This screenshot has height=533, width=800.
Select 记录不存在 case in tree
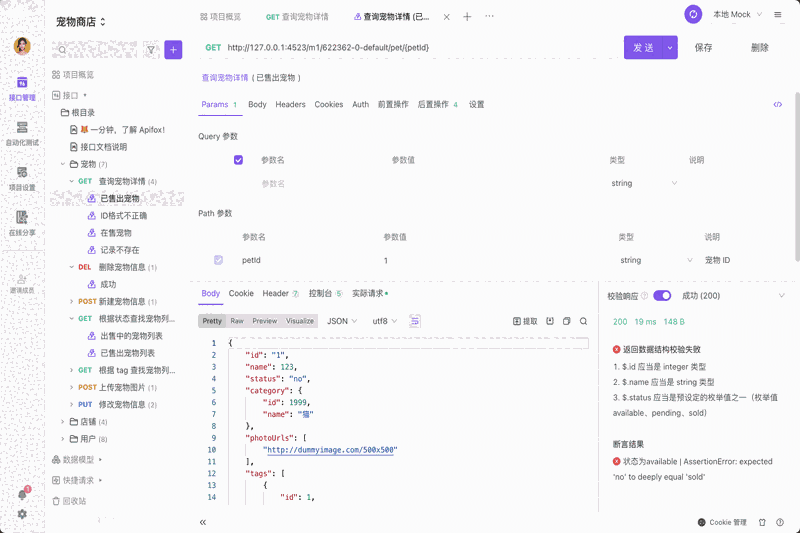pyautogui.click(x=119, y=250)
